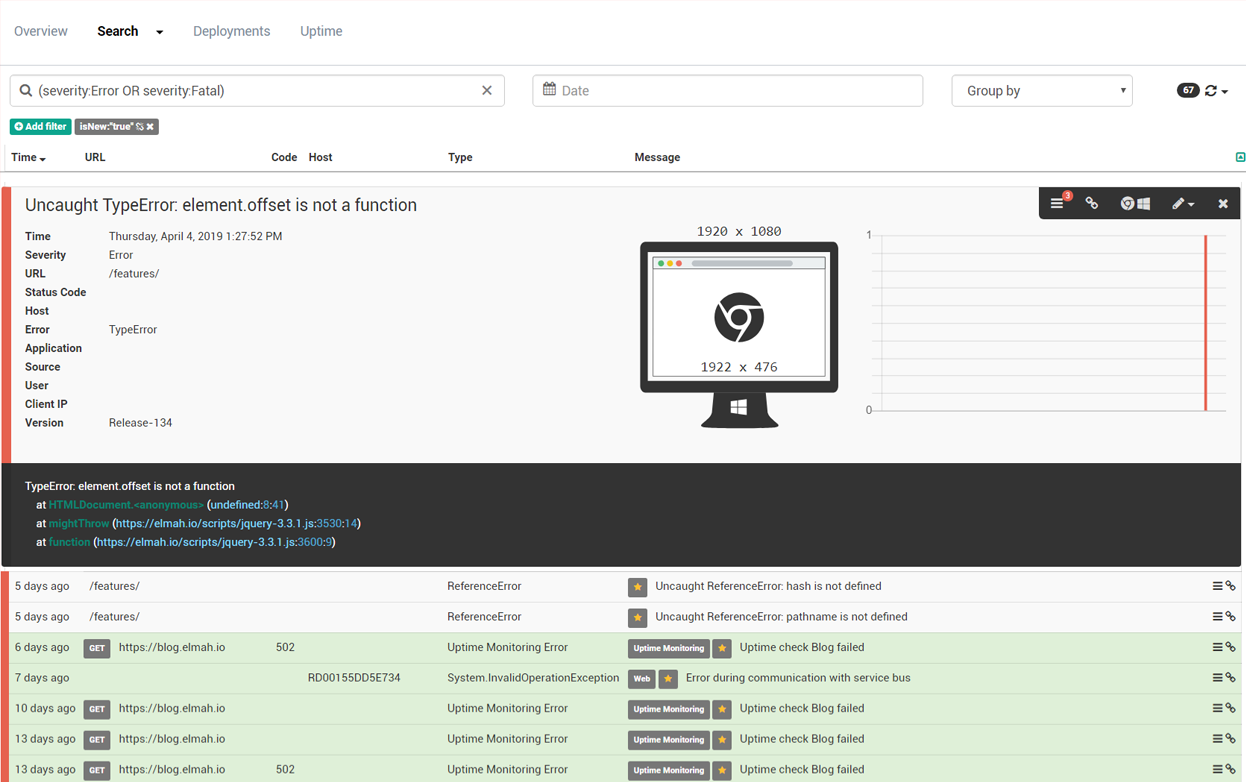
Task: Click the Date input field
Action: point(728,90)
